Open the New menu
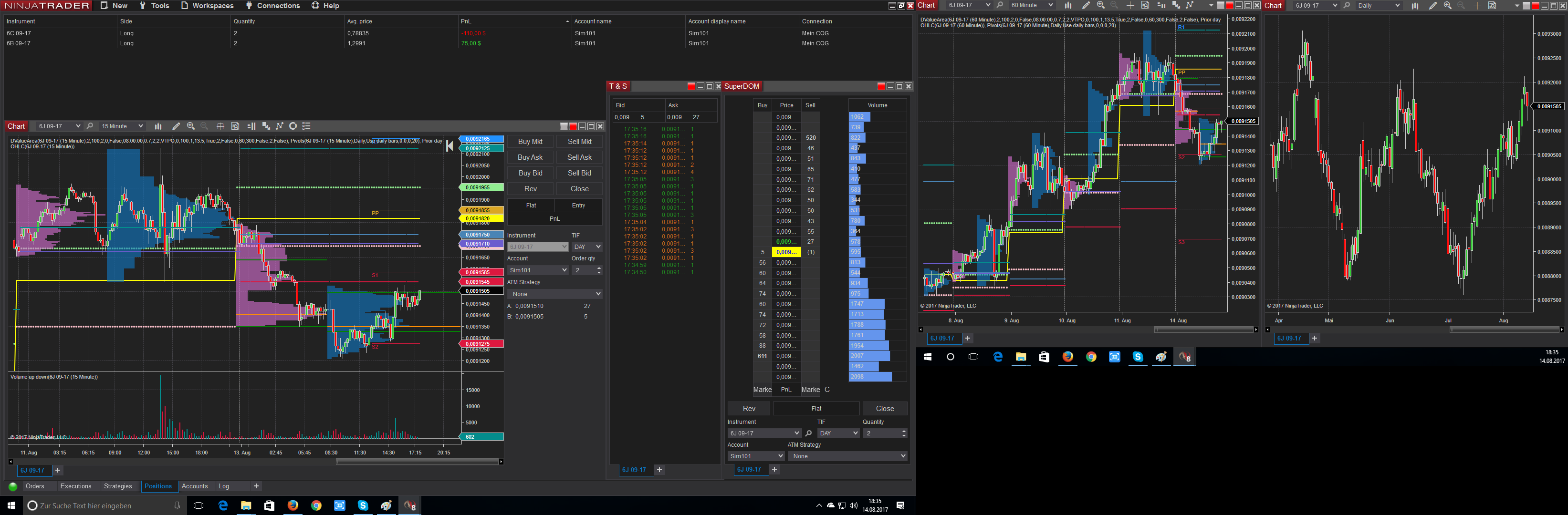The width and height of the screenshot is (1568, 515). coord(114,5)
